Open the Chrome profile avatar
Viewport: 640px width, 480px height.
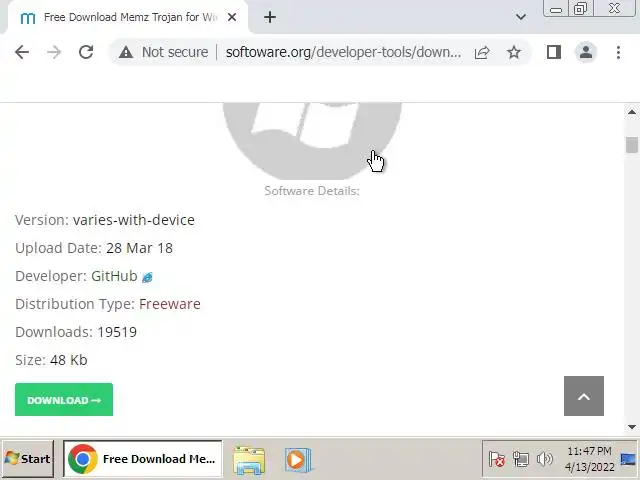pos(586,52)
